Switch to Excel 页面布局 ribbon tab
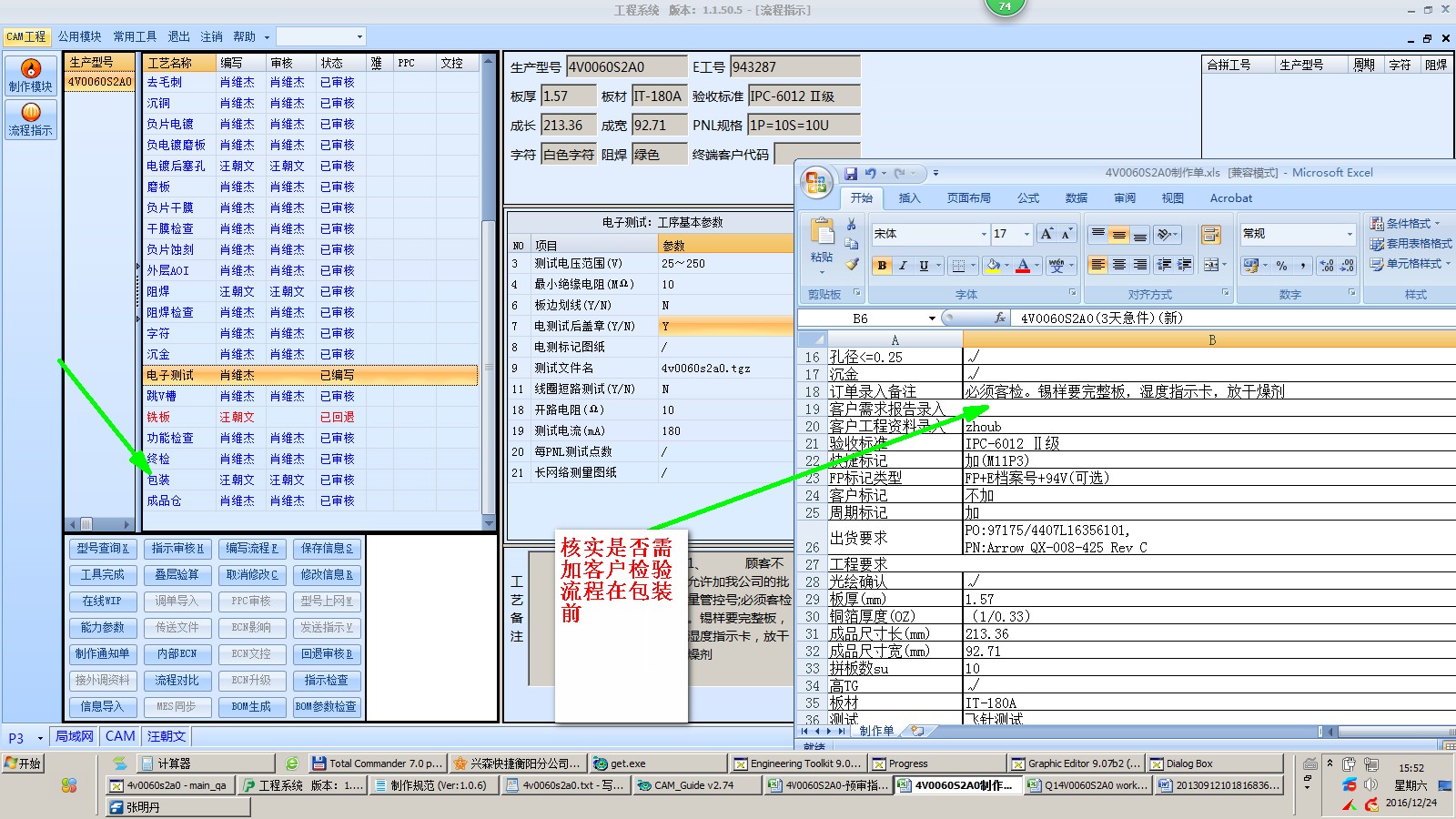The image size is (1456, 819). (x=968, y=197)
